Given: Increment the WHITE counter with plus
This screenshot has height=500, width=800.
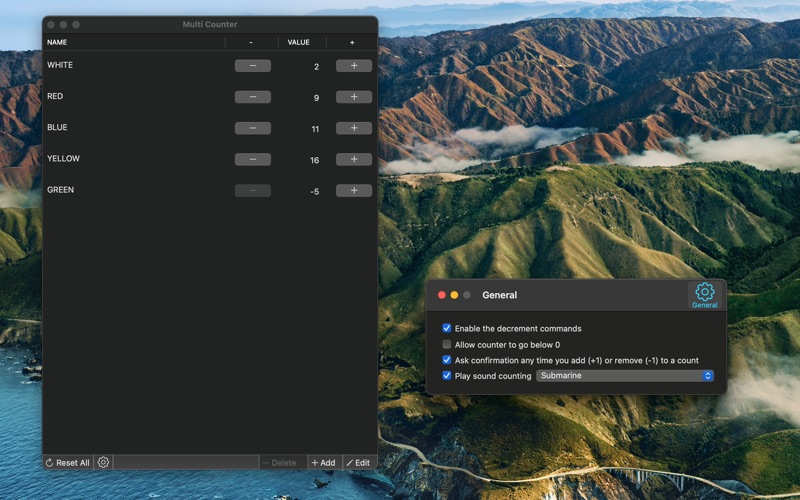Looking at the screenshot, I should pos(353,66).
